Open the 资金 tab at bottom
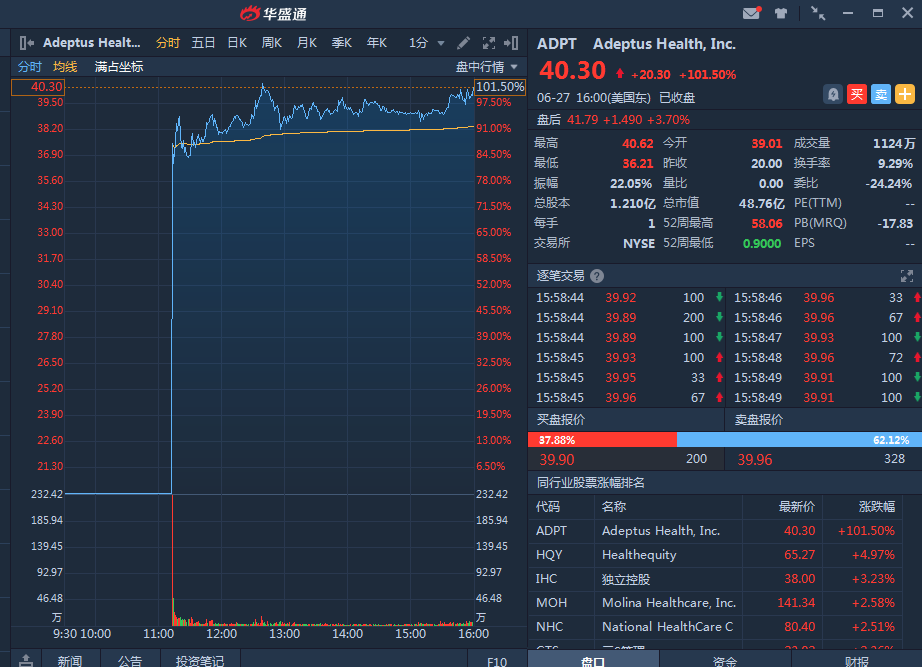This screenshot has height=667, width=922. pyautogui.click(x=725, y=660)
